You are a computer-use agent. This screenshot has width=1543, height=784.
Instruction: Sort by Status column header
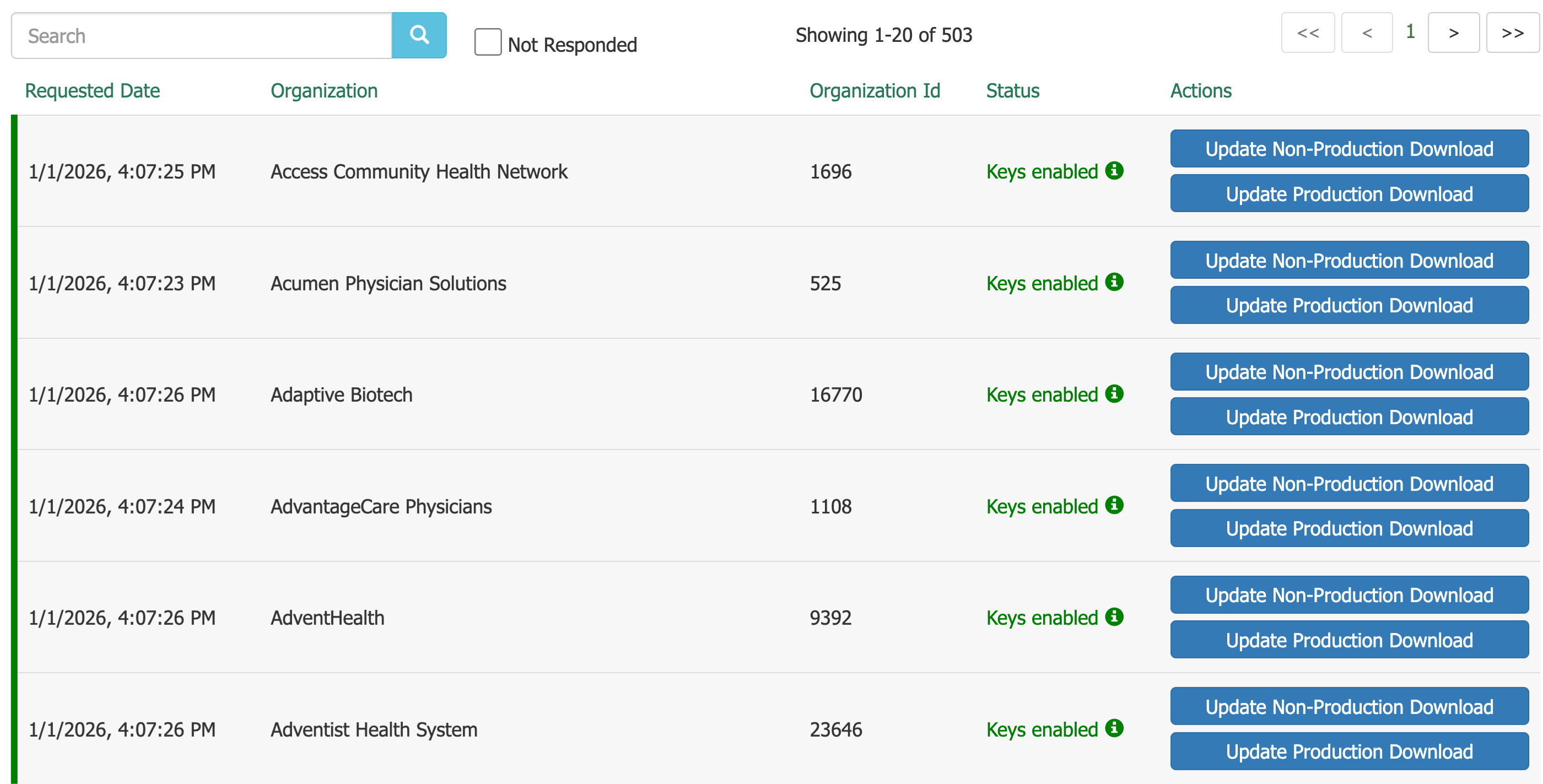(x=1012, y=90)
